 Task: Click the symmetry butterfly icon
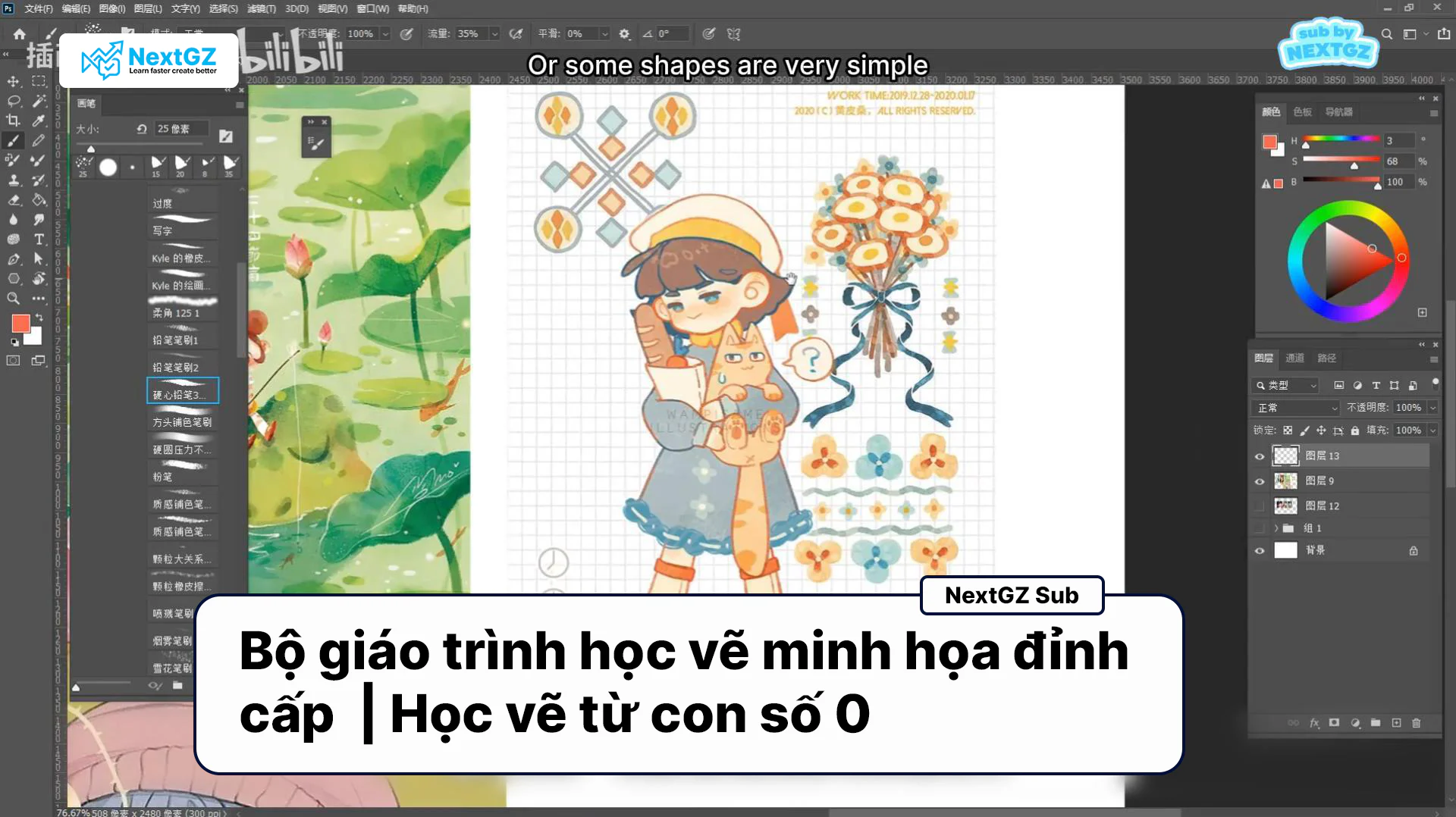click(733, 34)
